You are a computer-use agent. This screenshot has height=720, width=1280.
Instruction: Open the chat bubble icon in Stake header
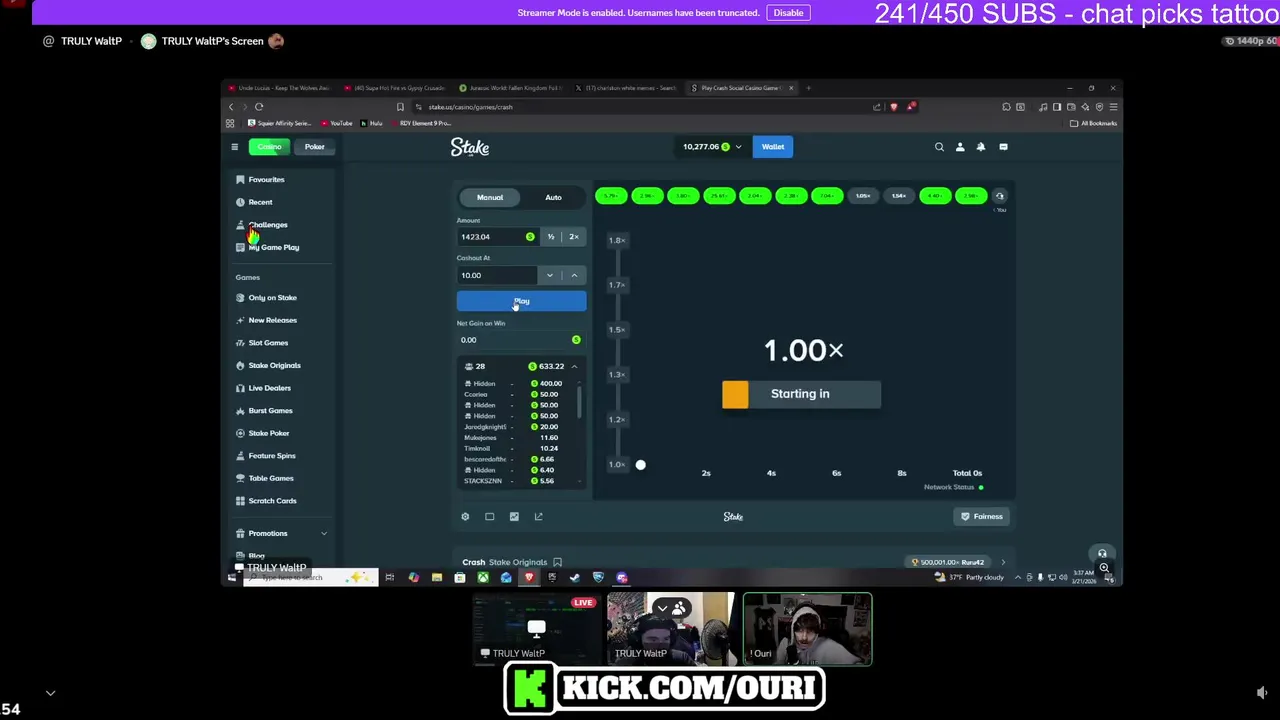click(1003, 147)
